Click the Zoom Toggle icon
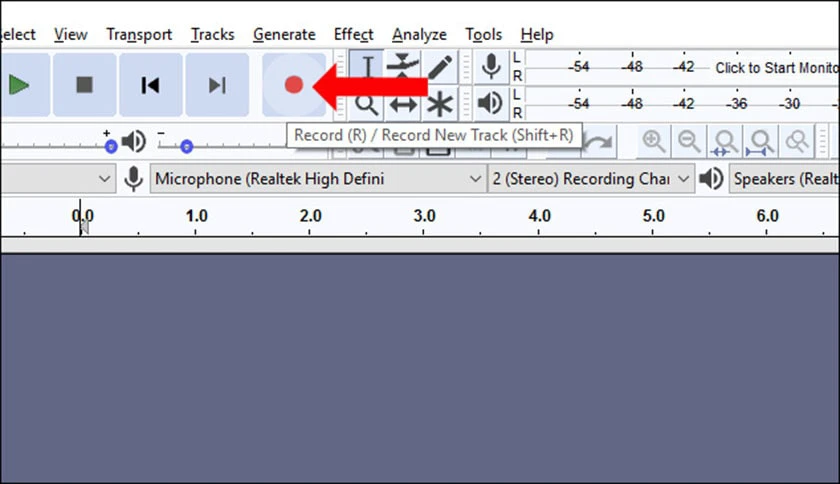 click(x=797, y=142)
